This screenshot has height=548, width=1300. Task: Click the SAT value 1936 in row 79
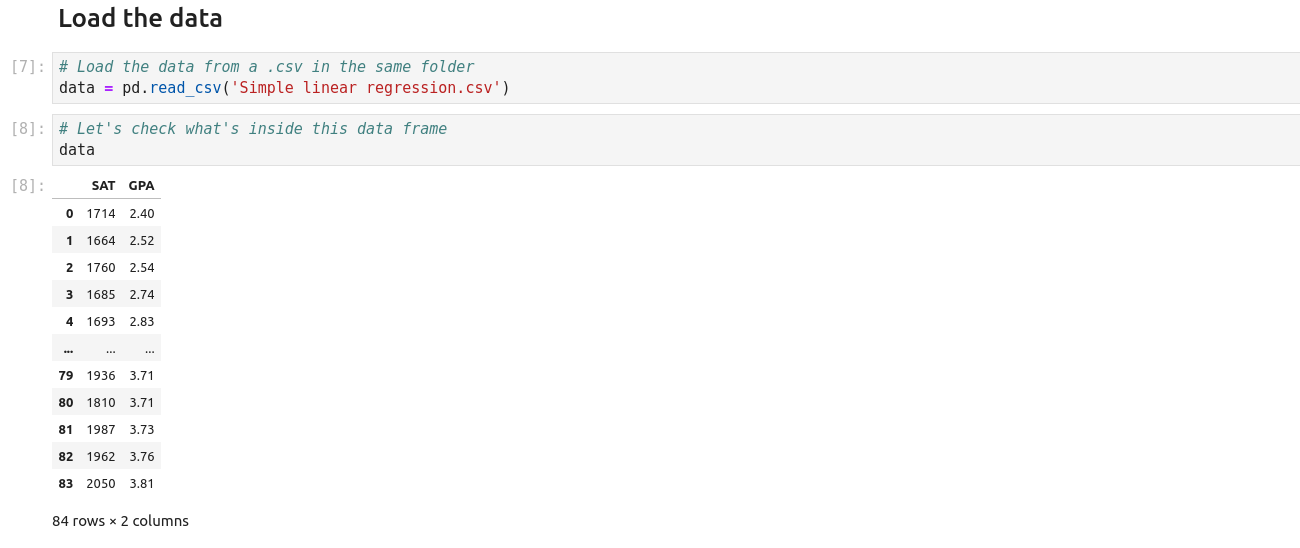101,376
